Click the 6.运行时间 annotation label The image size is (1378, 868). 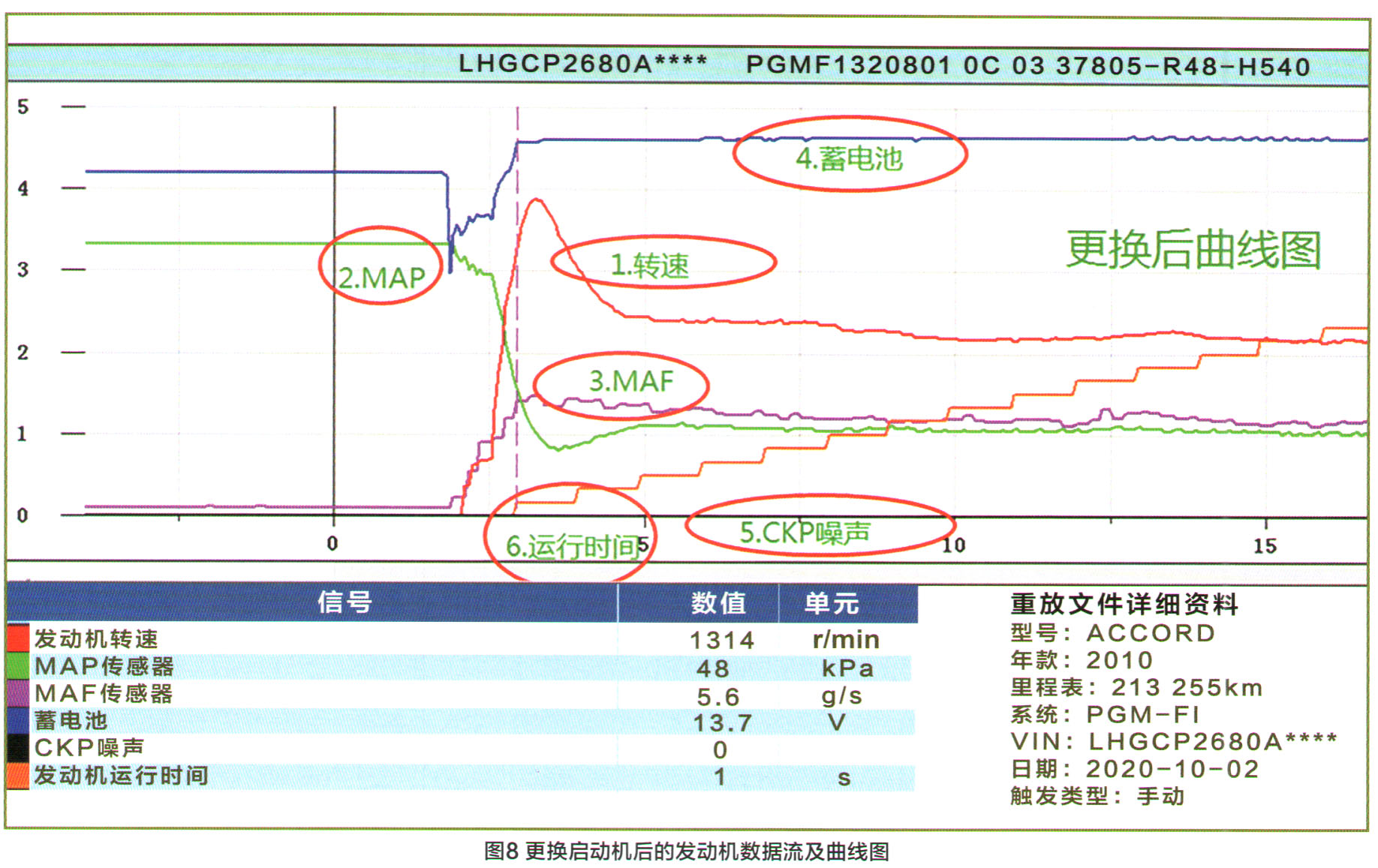[572, 546]
